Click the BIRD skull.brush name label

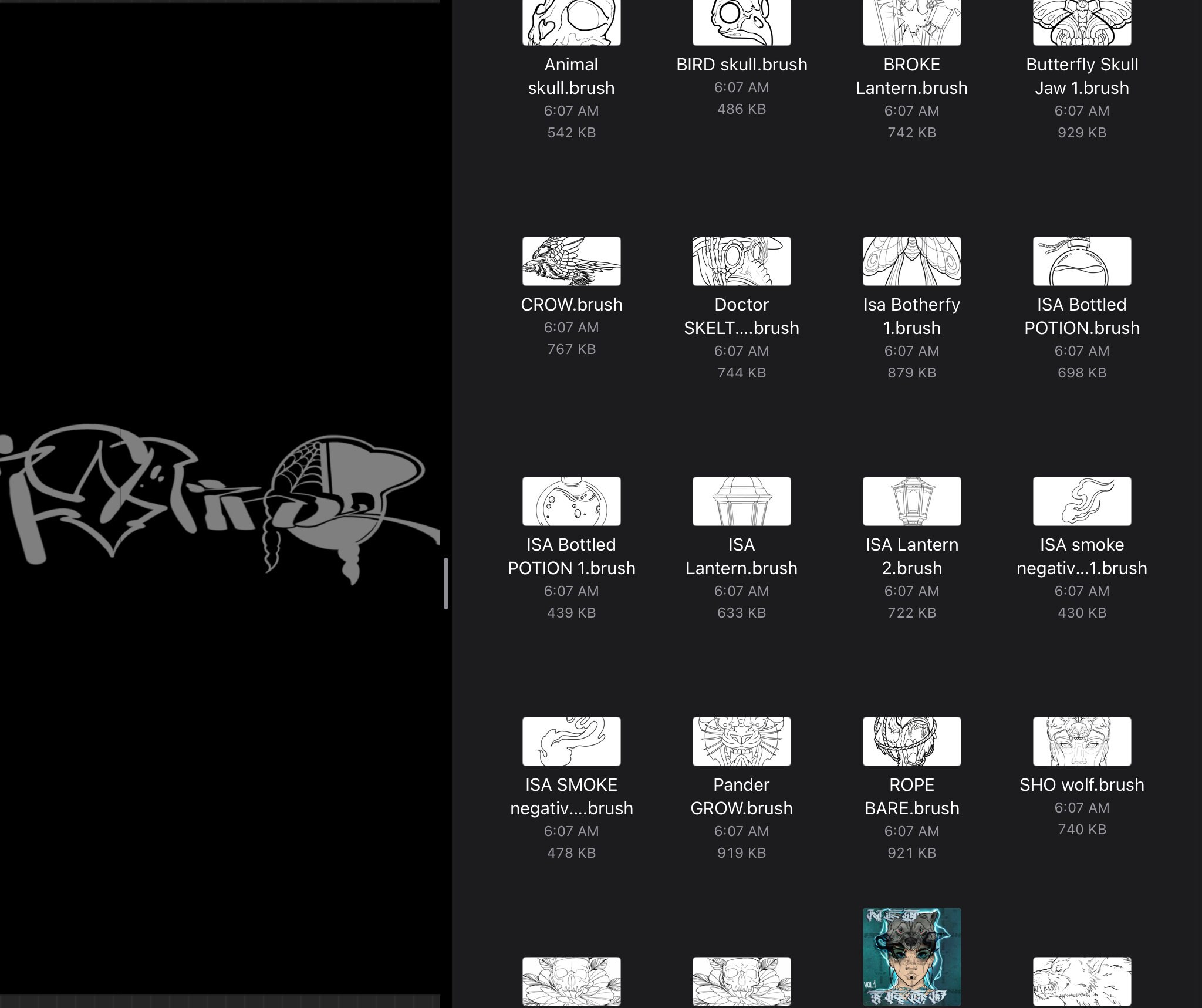point(741,65)
